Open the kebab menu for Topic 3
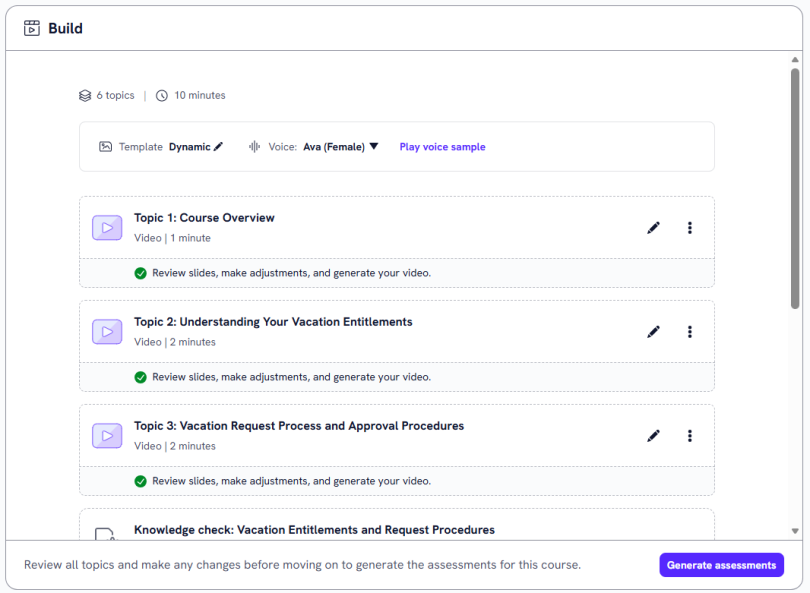 689,436
